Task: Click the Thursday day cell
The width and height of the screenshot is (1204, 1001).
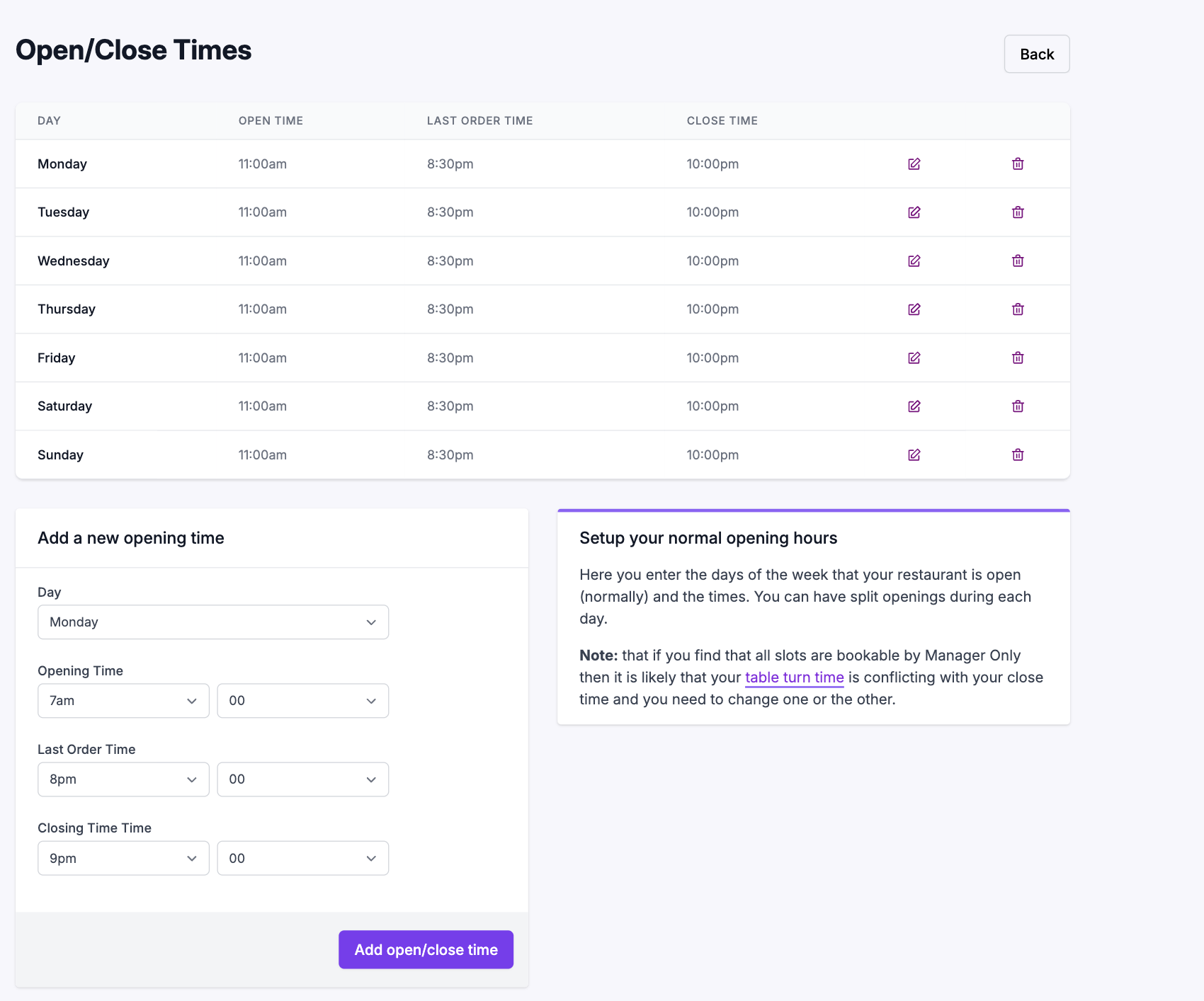Action: click(x=67, y=309)
